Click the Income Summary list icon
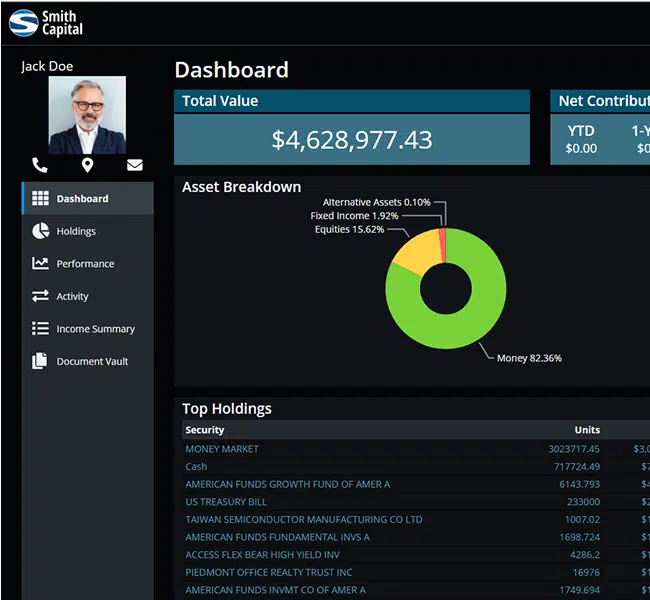 click(40, 328)
